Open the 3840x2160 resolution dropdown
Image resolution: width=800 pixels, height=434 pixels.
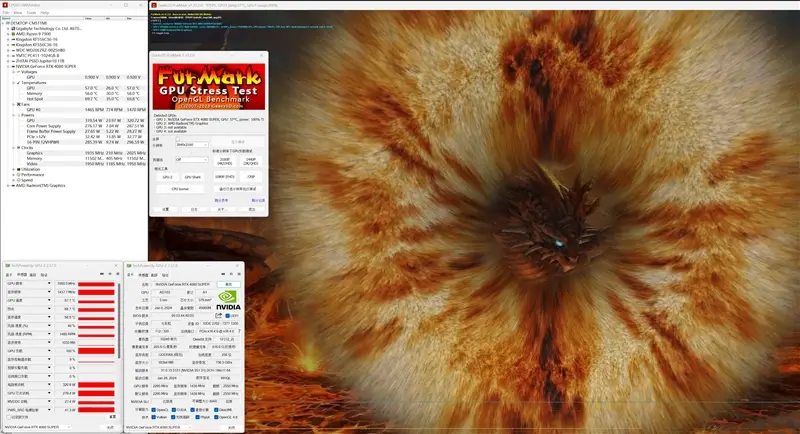click(191, 145)
